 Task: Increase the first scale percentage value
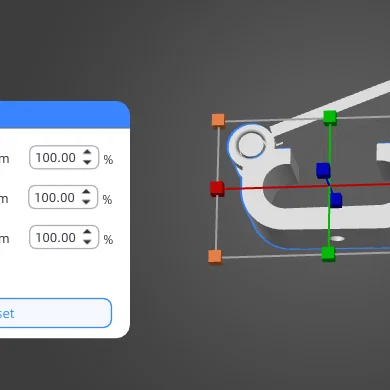[x=87, y=152]
